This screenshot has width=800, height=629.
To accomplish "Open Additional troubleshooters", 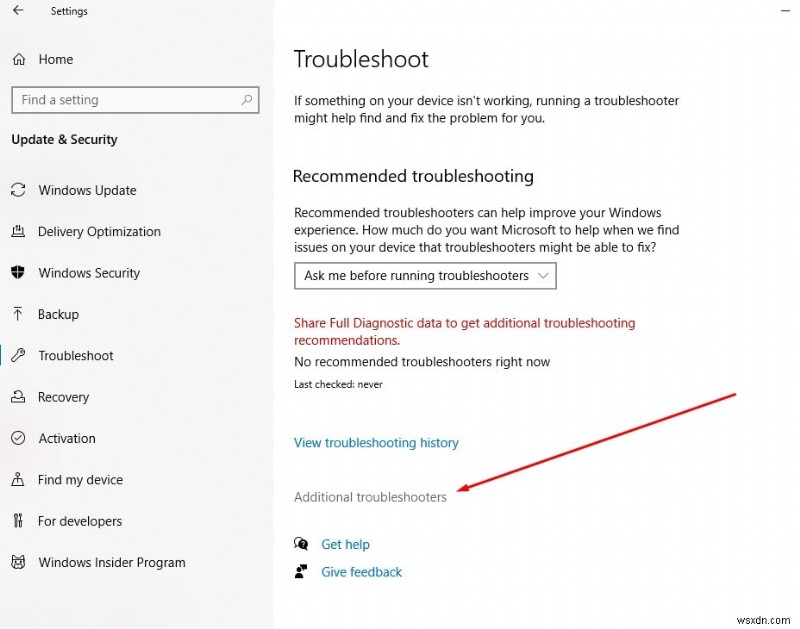I will 370,497.
